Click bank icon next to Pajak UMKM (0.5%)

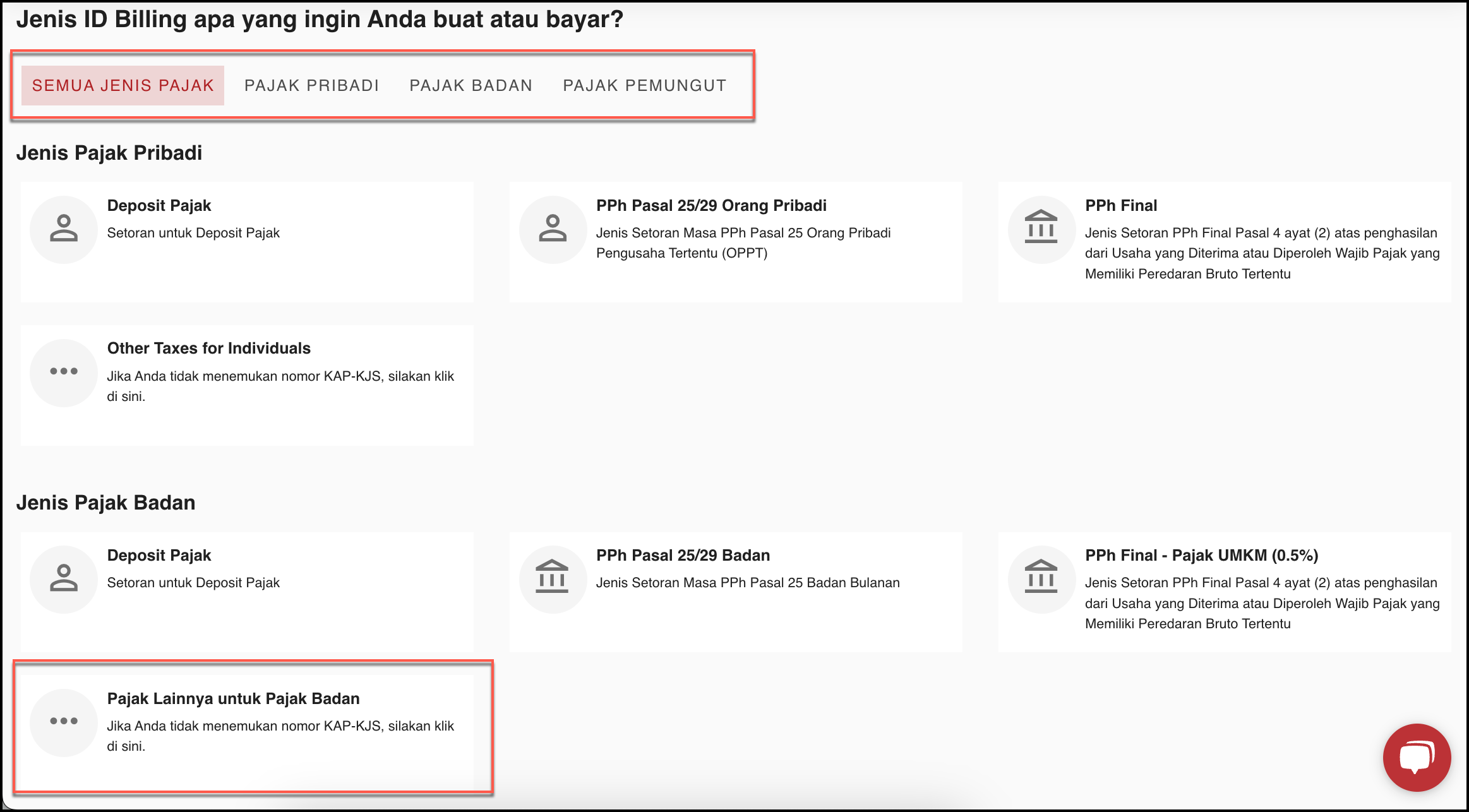(x=1041, y=578)
